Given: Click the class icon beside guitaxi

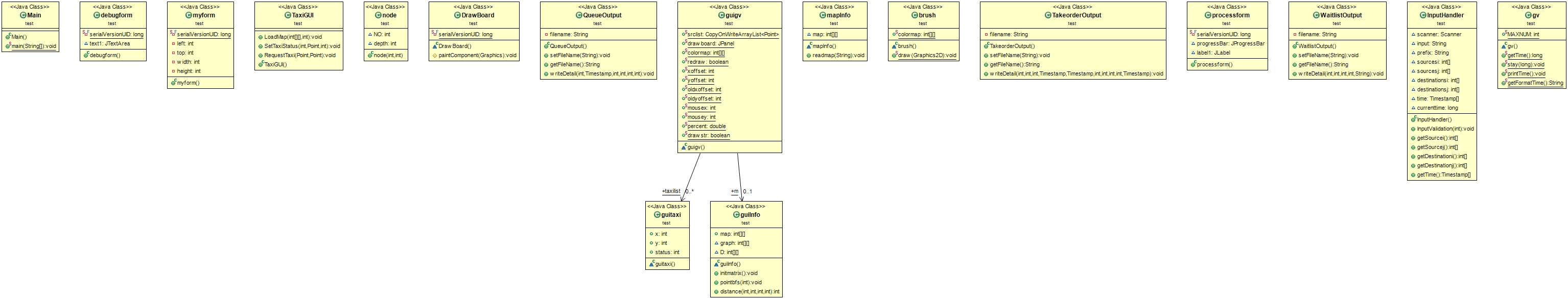Looking at the screenshot, I should (x=657, y=214).
